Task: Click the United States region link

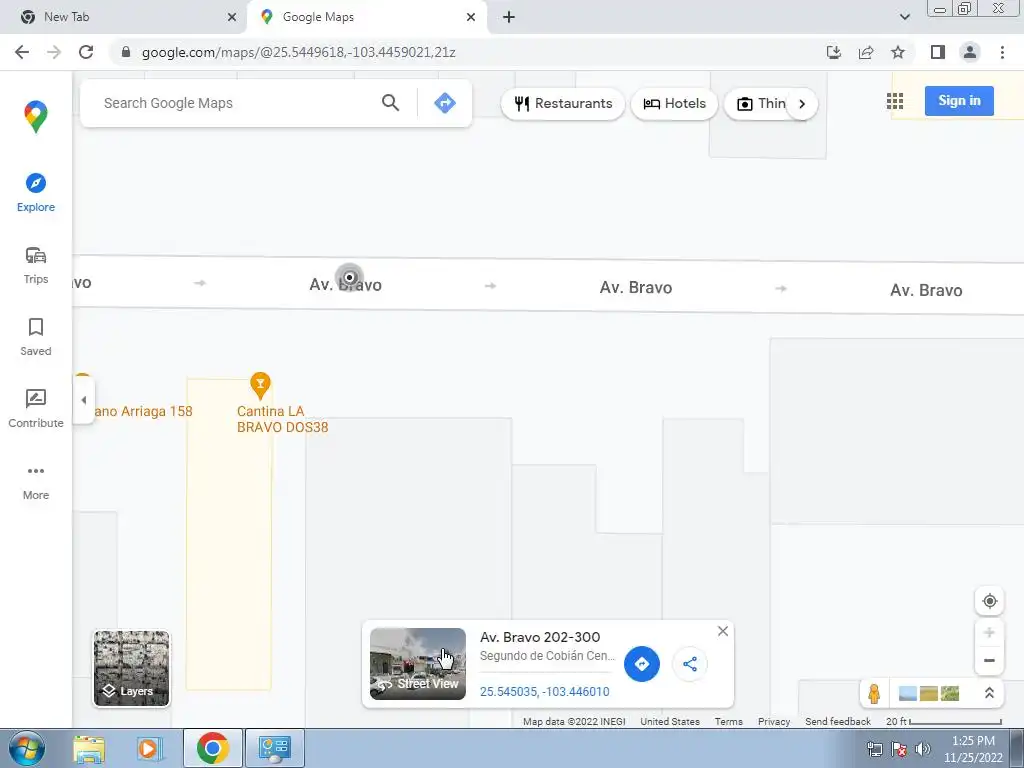Action: pos(669,722)
